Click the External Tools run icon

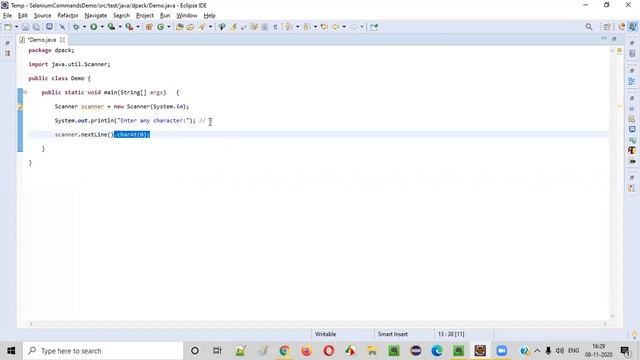coord(129,27)
